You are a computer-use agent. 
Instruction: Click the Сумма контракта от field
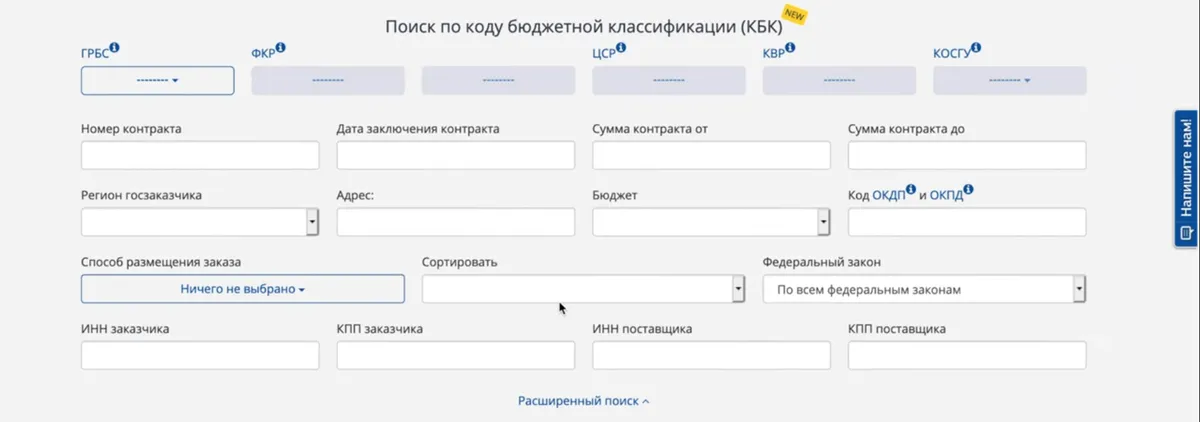(x=711, y=156)
